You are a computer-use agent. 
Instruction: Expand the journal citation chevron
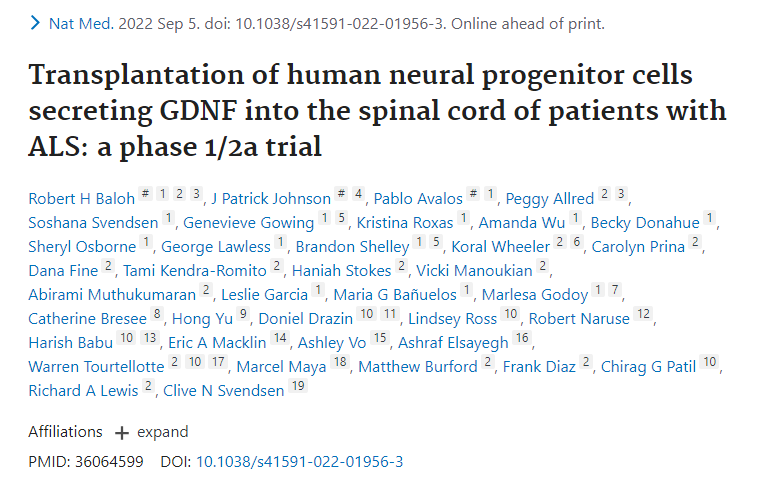[34, 23]
